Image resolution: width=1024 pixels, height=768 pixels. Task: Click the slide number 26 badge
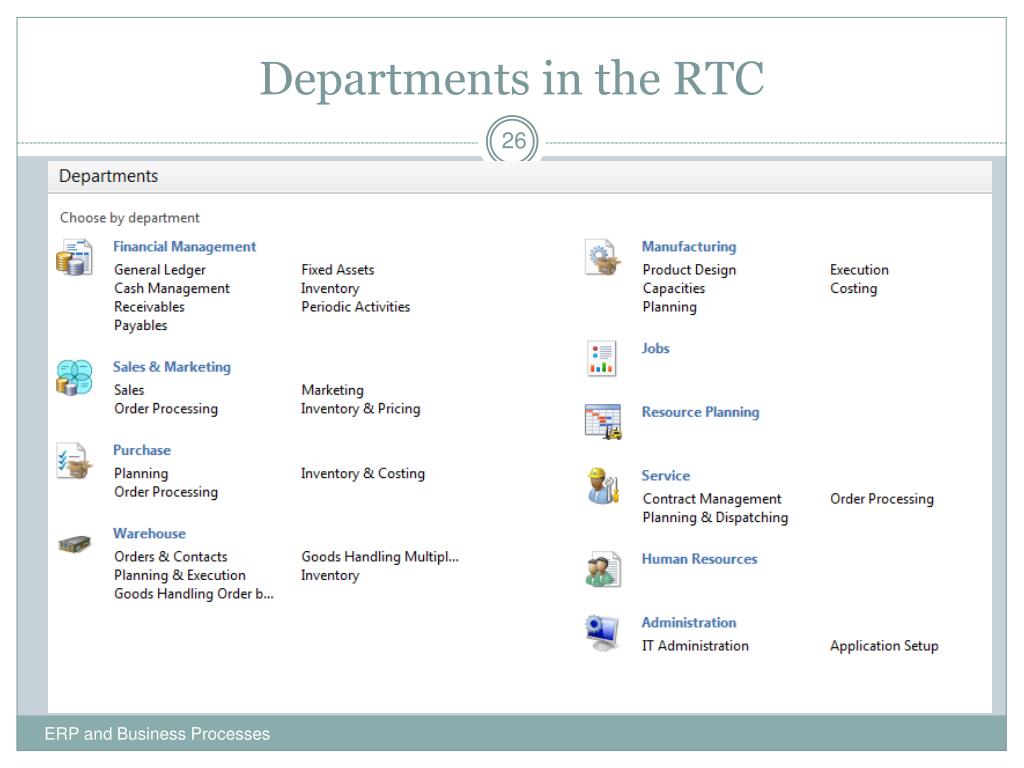pyautogui.click(x=513, y=140)
